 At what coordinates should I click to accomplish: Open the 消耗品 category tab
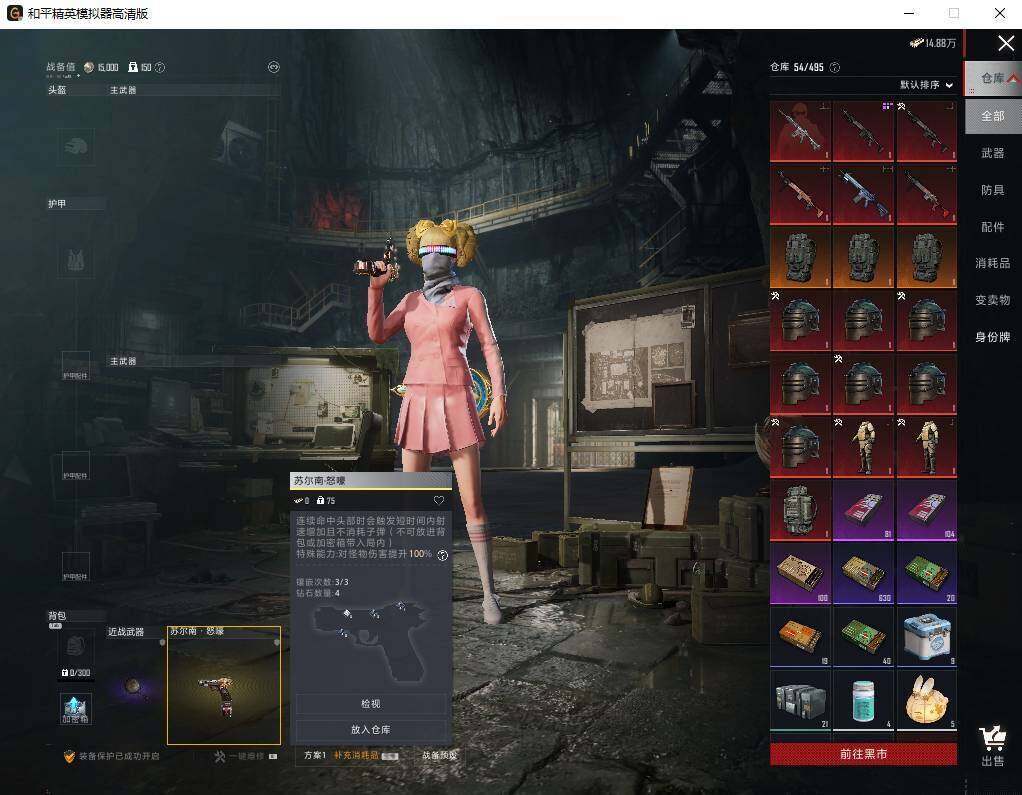(x=993, y=263)
